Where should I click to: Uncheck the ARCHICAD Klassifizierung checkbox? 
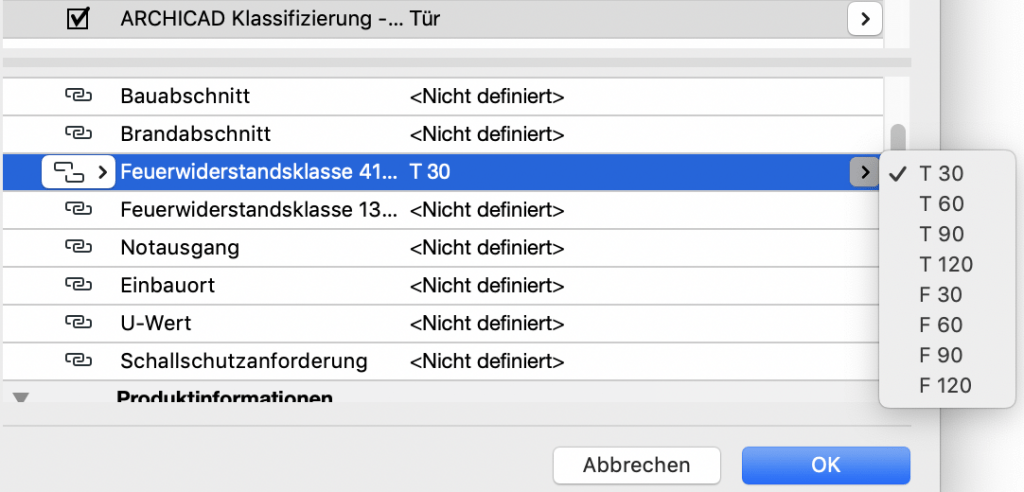(77, 18)
